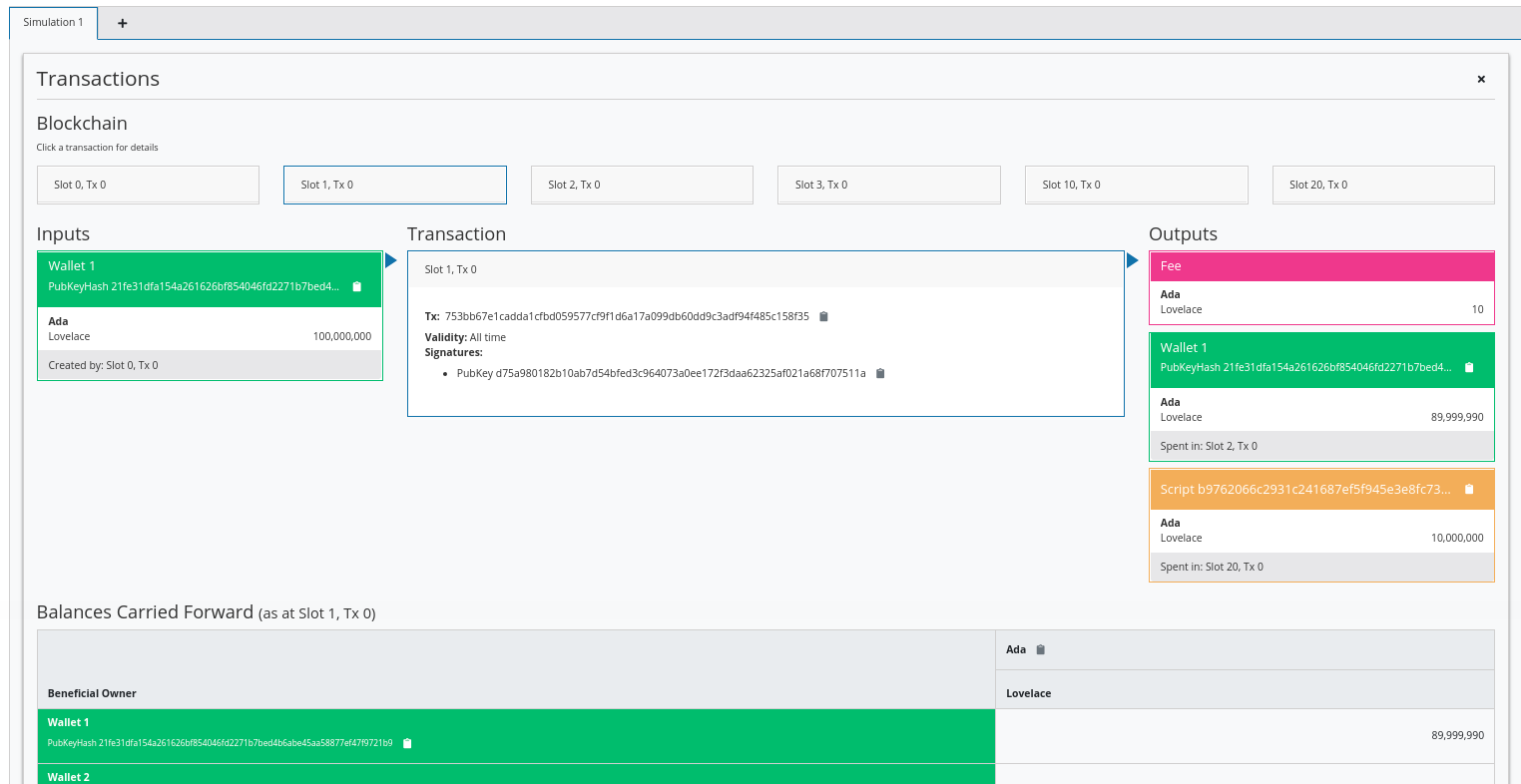
Task: Select the Slot 2, Tx 0 transaction
Action: coord(642,185)
